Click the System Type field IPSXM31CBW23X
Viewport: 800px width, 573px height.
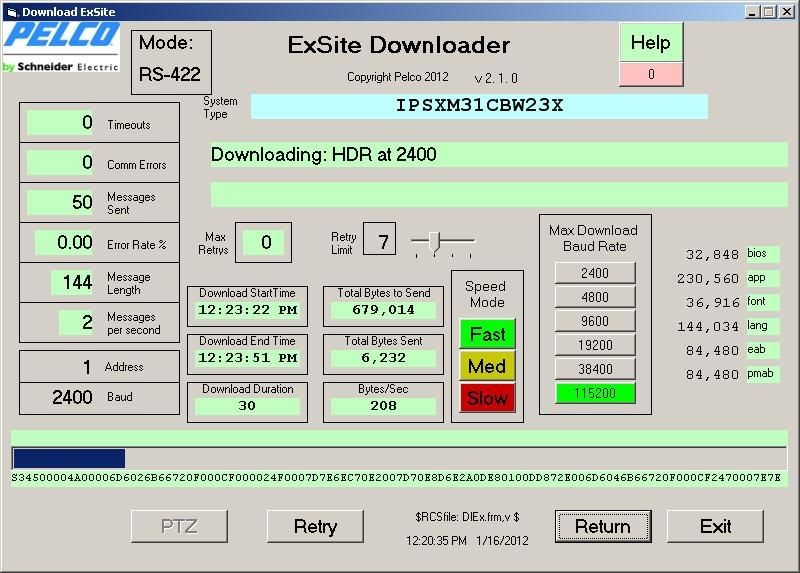pyautogui.click(x=479, y=106)
